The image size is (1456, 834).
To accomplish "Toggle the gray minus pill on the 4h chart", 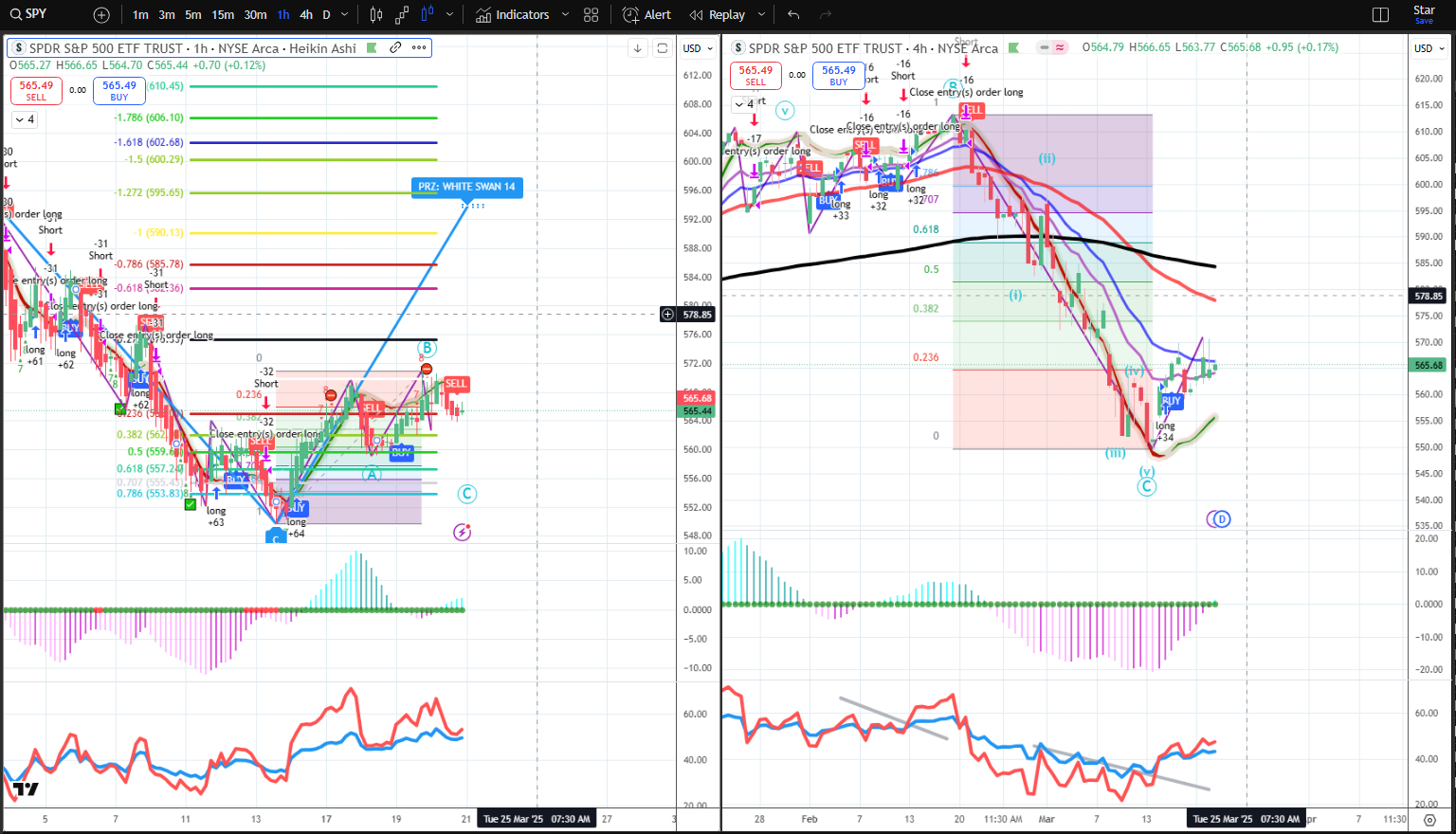I will click(x=1045, y=47).
